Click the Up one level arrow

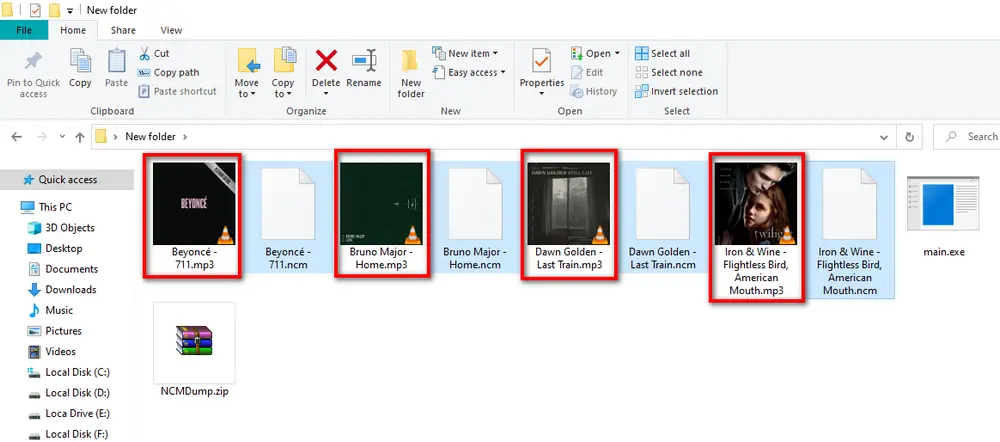(80, 136)
